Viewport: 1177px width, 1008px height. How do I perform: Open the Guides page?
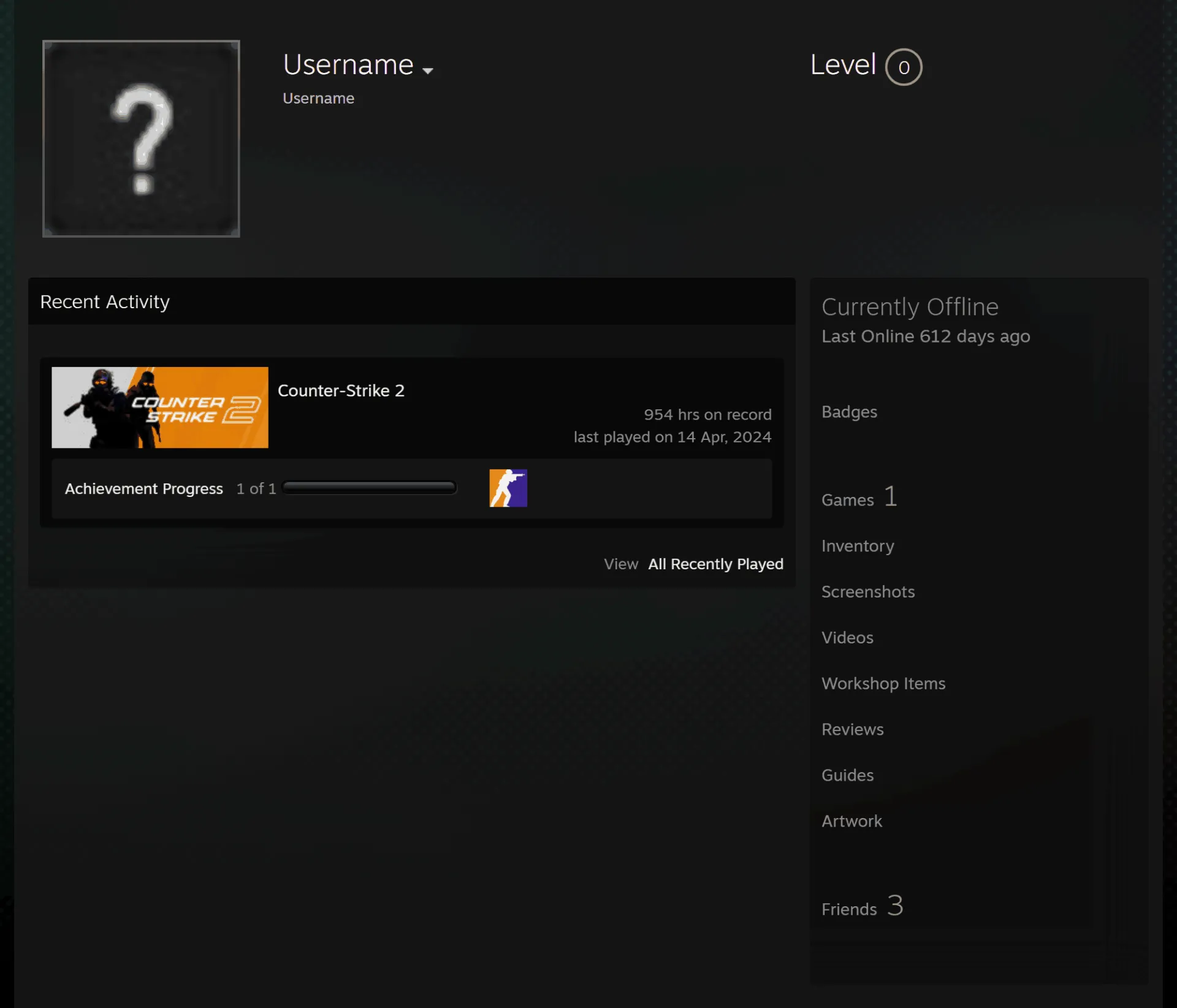(x=847, y=775)
